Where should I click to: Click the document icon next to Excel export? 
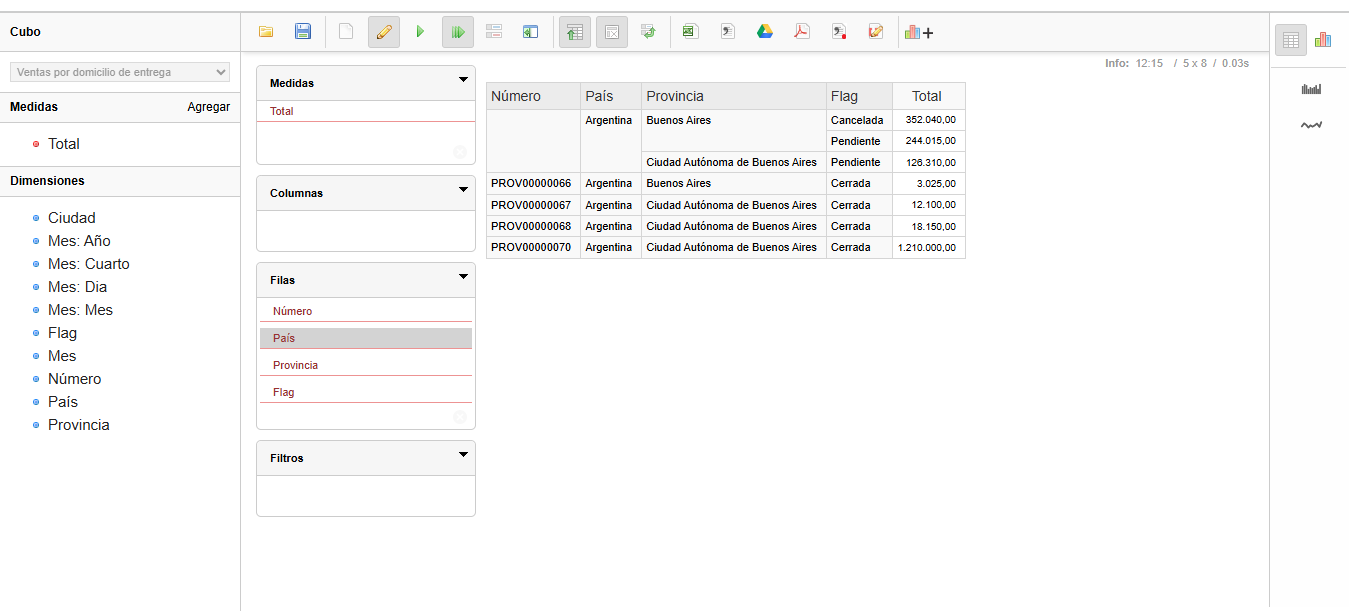728,32
